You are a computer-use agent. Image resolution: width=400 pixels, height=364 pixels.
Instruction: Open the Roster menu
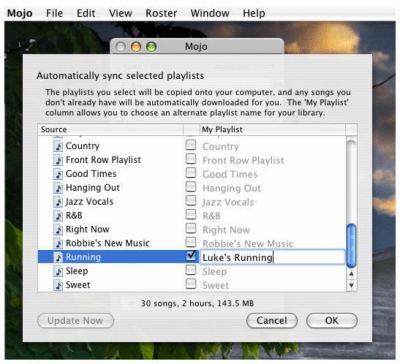161,13
